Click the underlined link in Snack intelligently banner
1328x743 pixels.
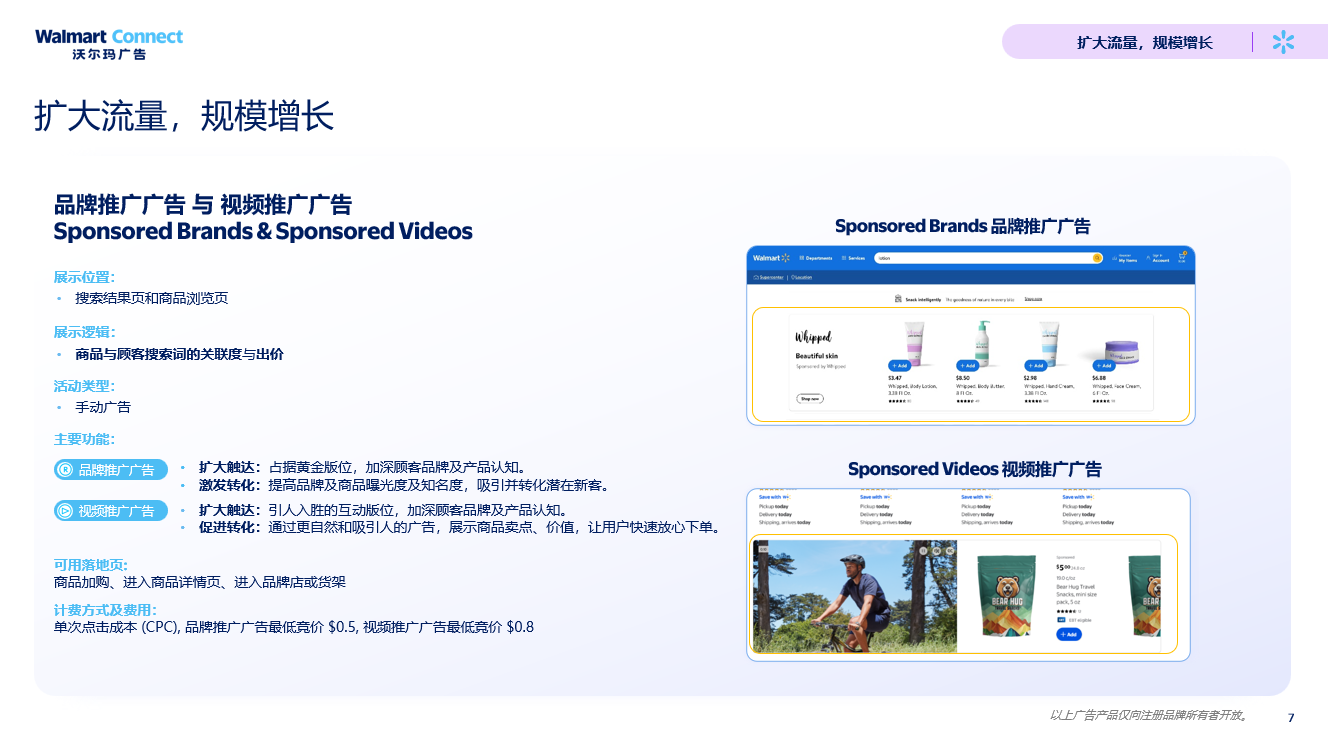click(1033, 299)
